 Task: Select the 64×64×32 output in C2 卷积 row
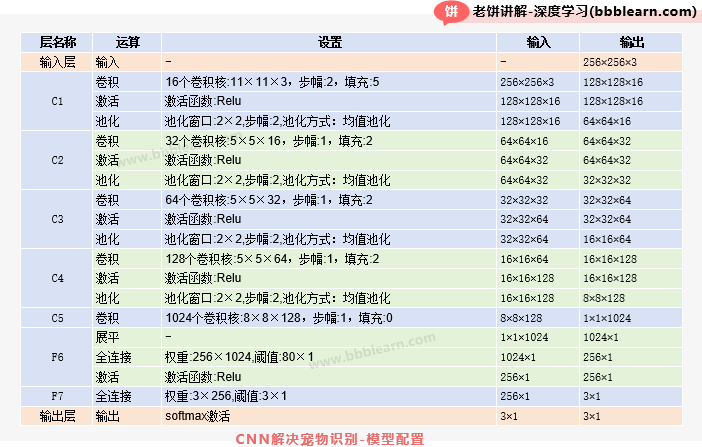click(x=631, y=141)
